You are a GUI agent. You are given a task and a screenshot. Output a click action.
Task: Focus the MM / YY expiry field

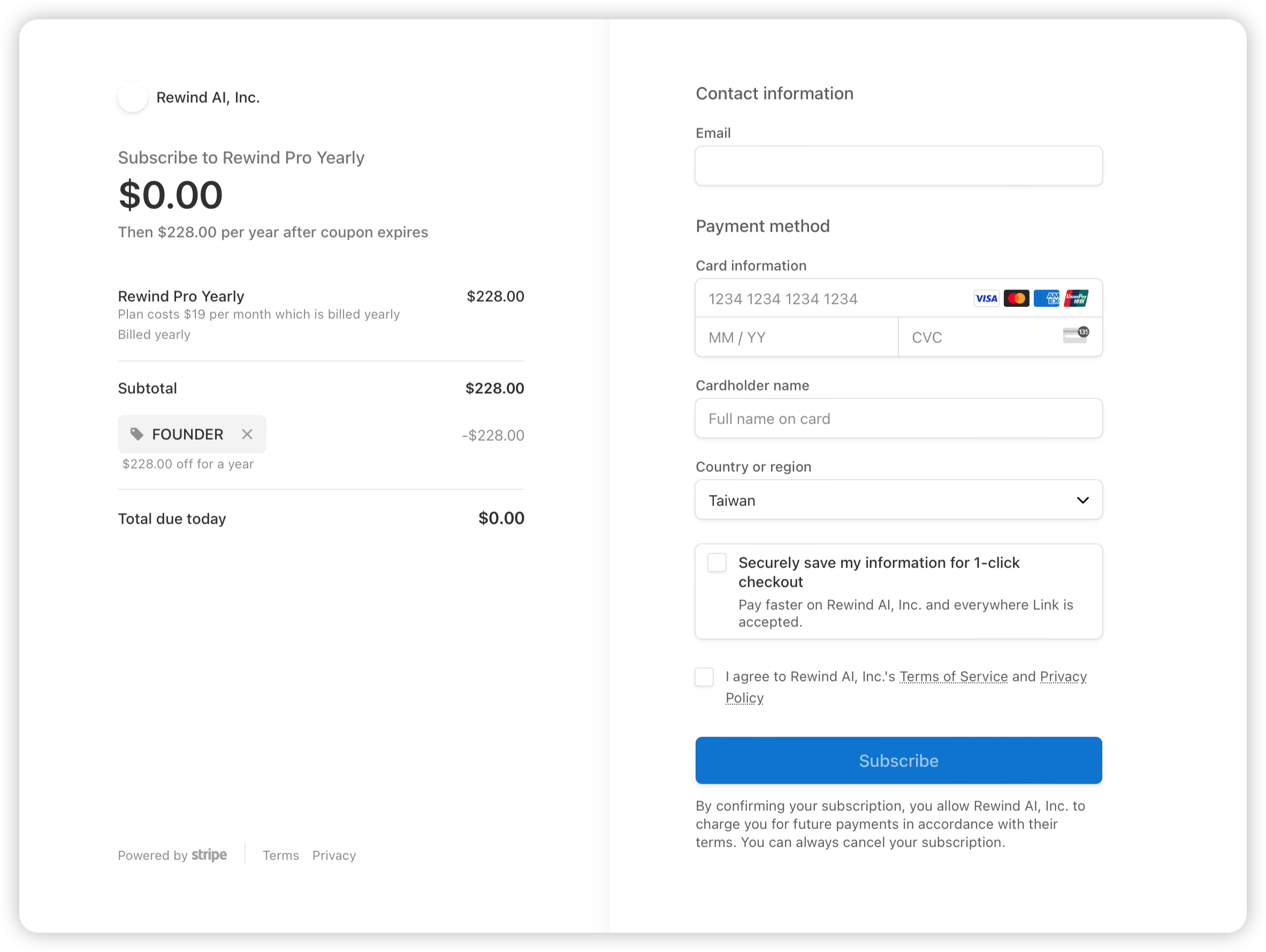click(797, 337)
